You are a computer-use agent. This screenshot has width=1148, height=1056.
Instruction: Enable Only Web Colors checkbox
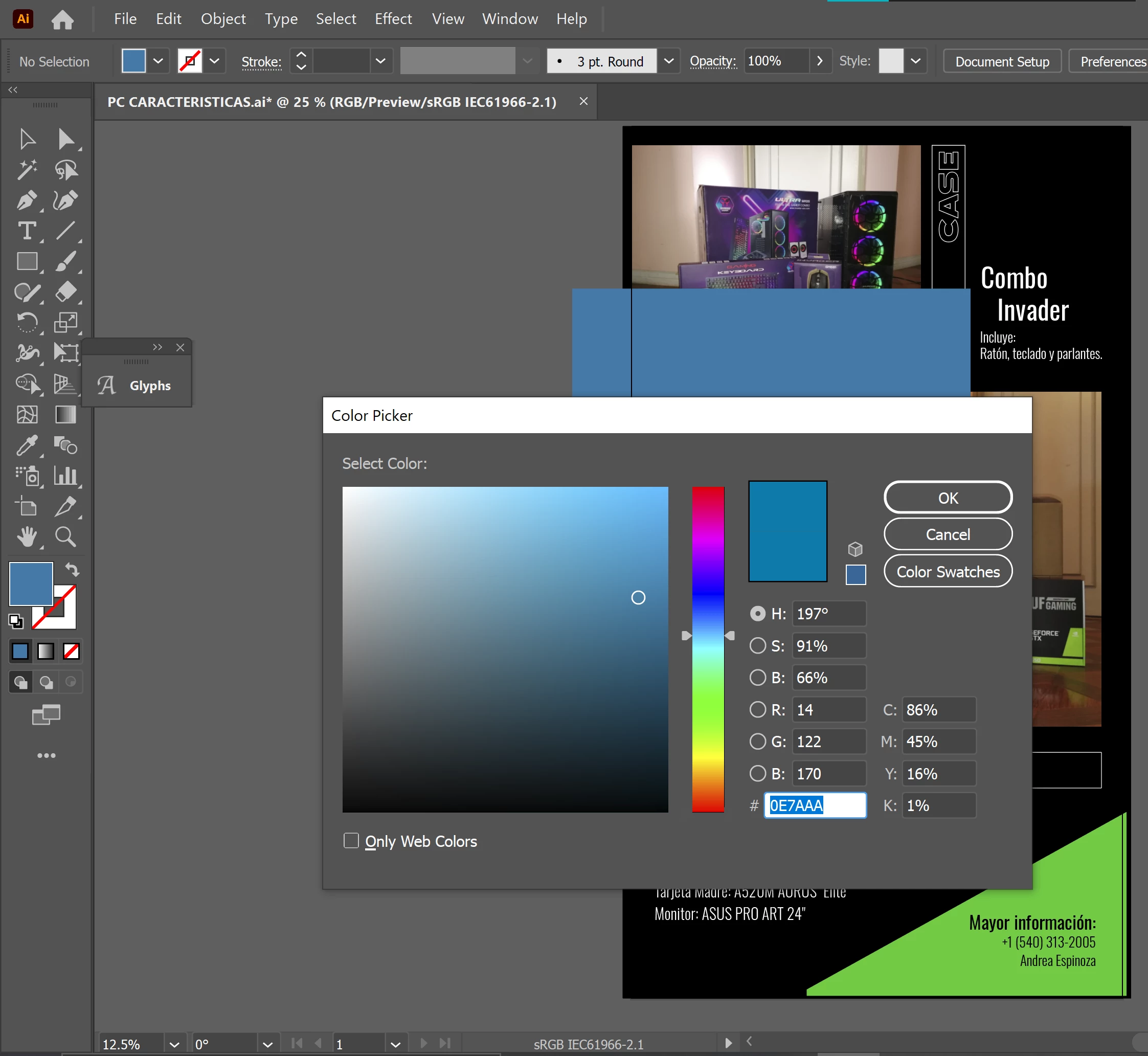351,841
